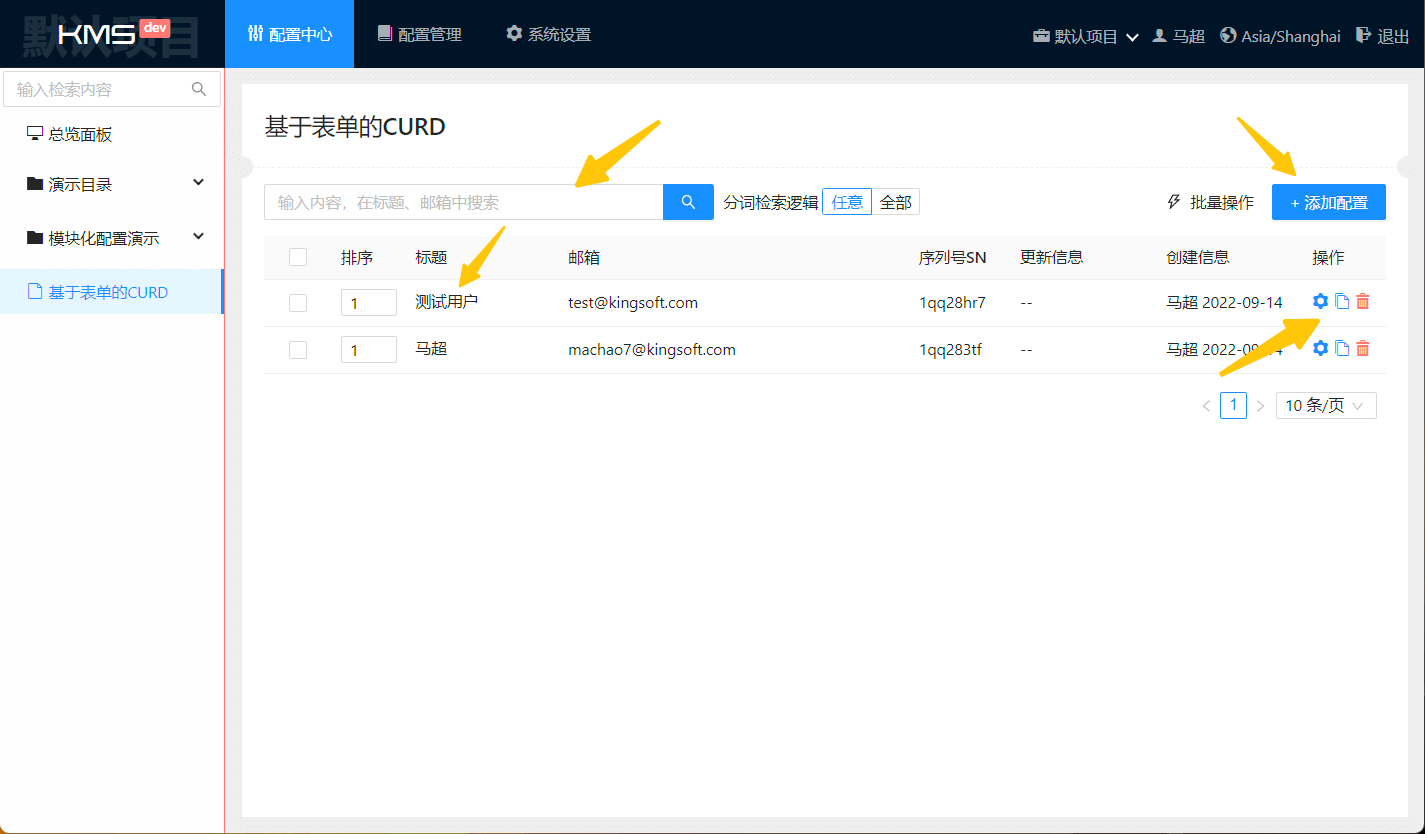Open the 系统设置 top tab

coord(548,34)
